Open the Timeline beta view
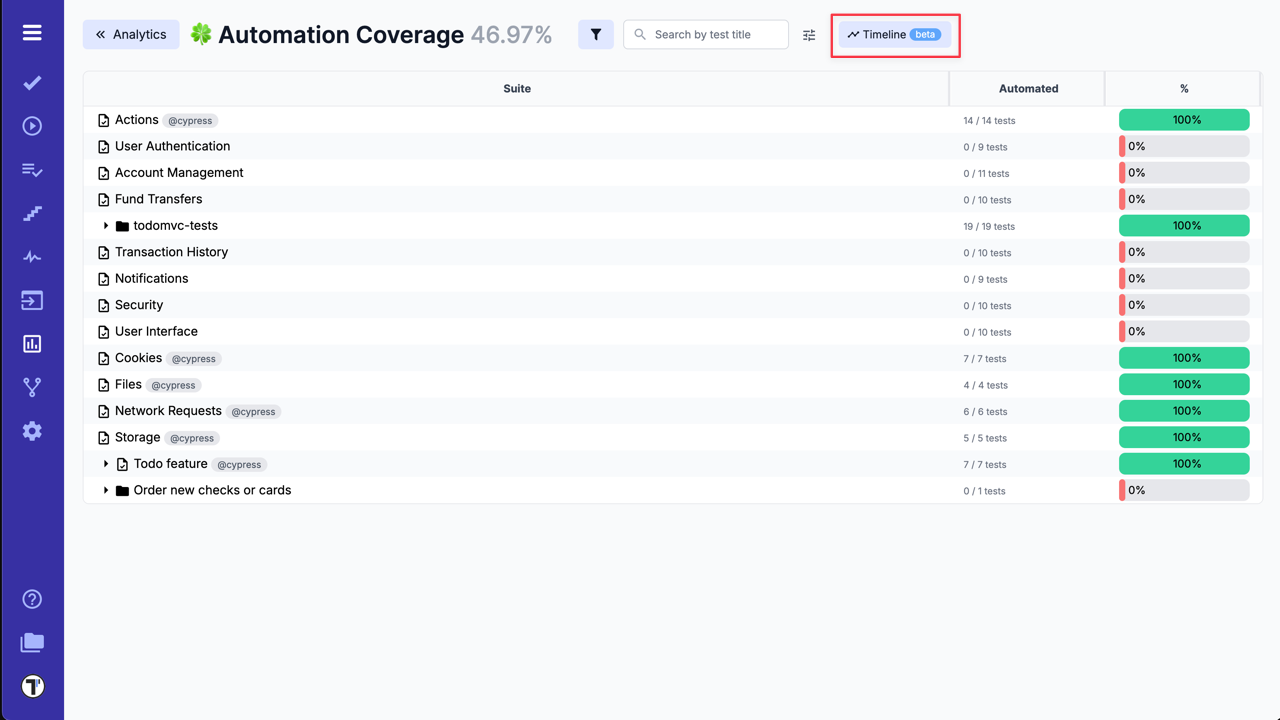The width and height of the screenshot is (1280, 720). point(895,35)
